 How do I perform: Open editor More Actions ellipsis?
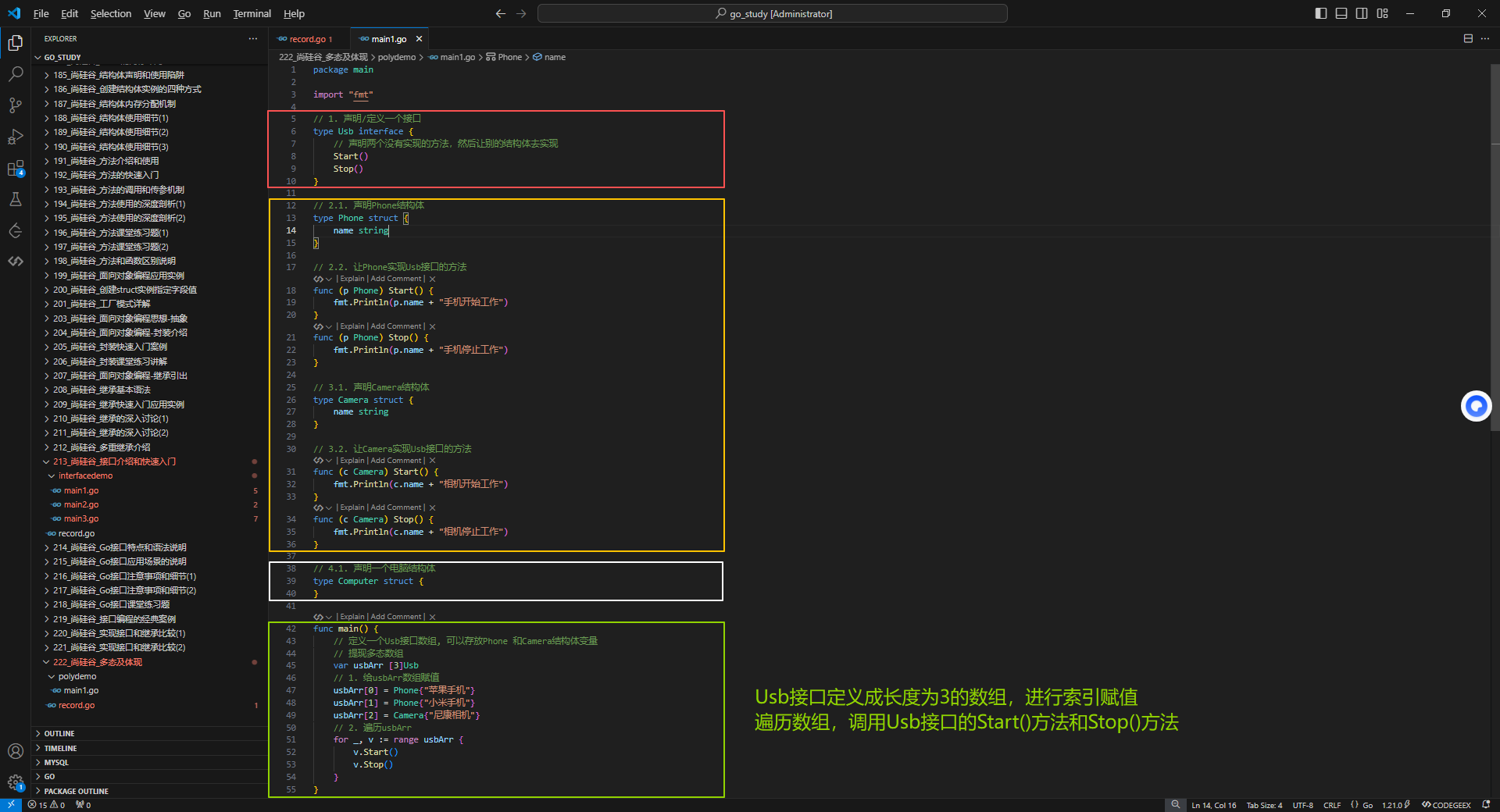click(1484, 38)
